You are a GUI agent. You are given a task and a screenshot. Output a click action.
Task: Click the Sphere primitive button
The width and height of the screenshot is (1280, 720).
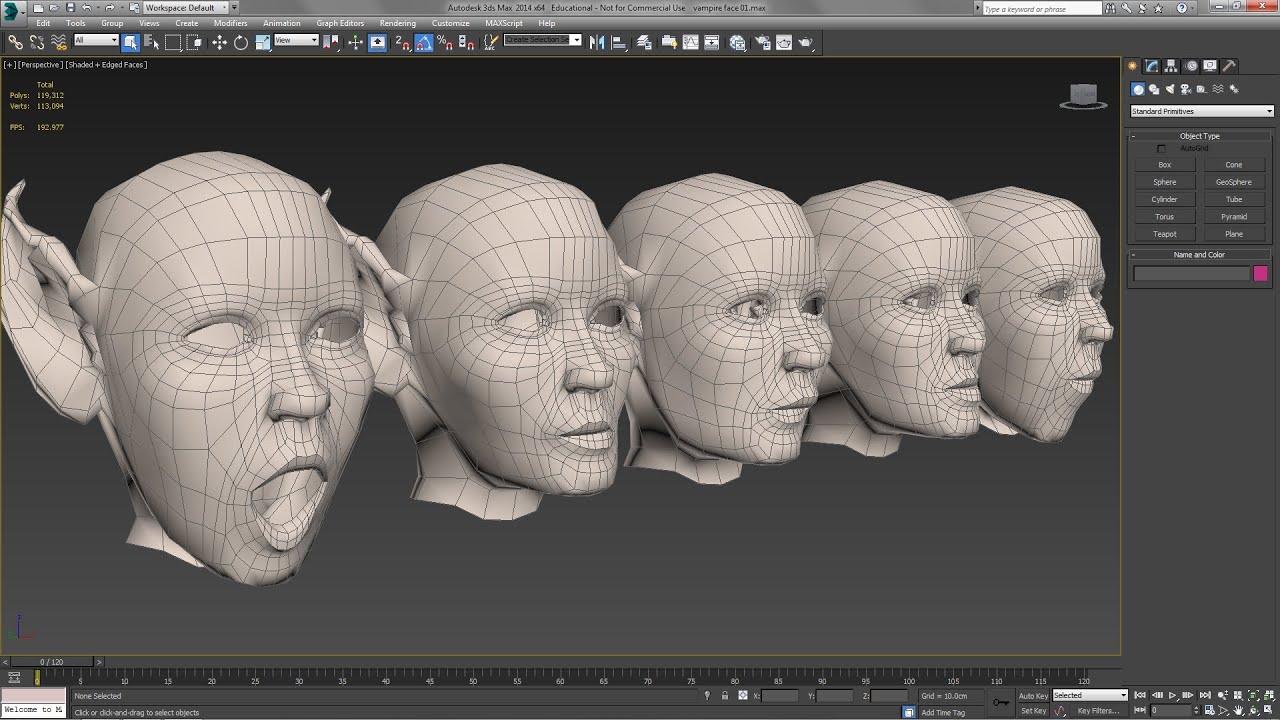coord(1165,182)
